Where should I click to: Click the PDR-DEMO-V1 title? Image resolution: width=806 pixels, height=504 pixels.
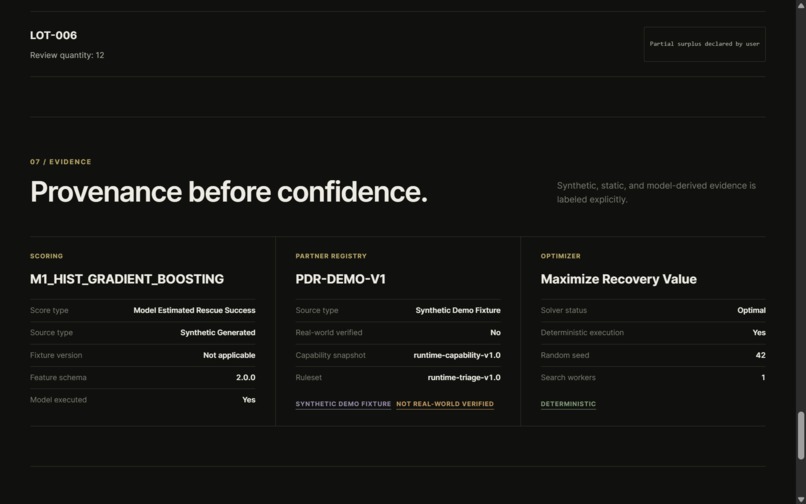(x=340, y=279)
